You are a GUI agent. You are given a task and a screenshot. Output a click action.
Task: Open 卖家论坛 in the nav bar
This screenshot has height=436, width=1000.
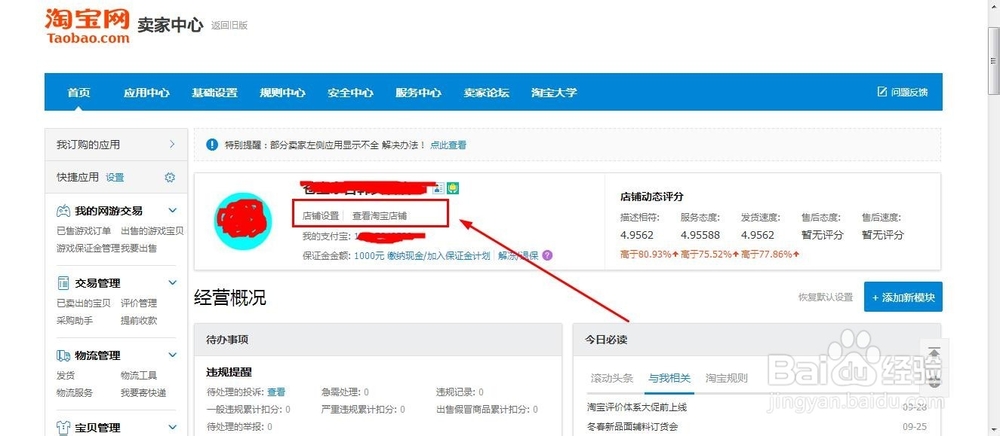click(x=487, y=92)
